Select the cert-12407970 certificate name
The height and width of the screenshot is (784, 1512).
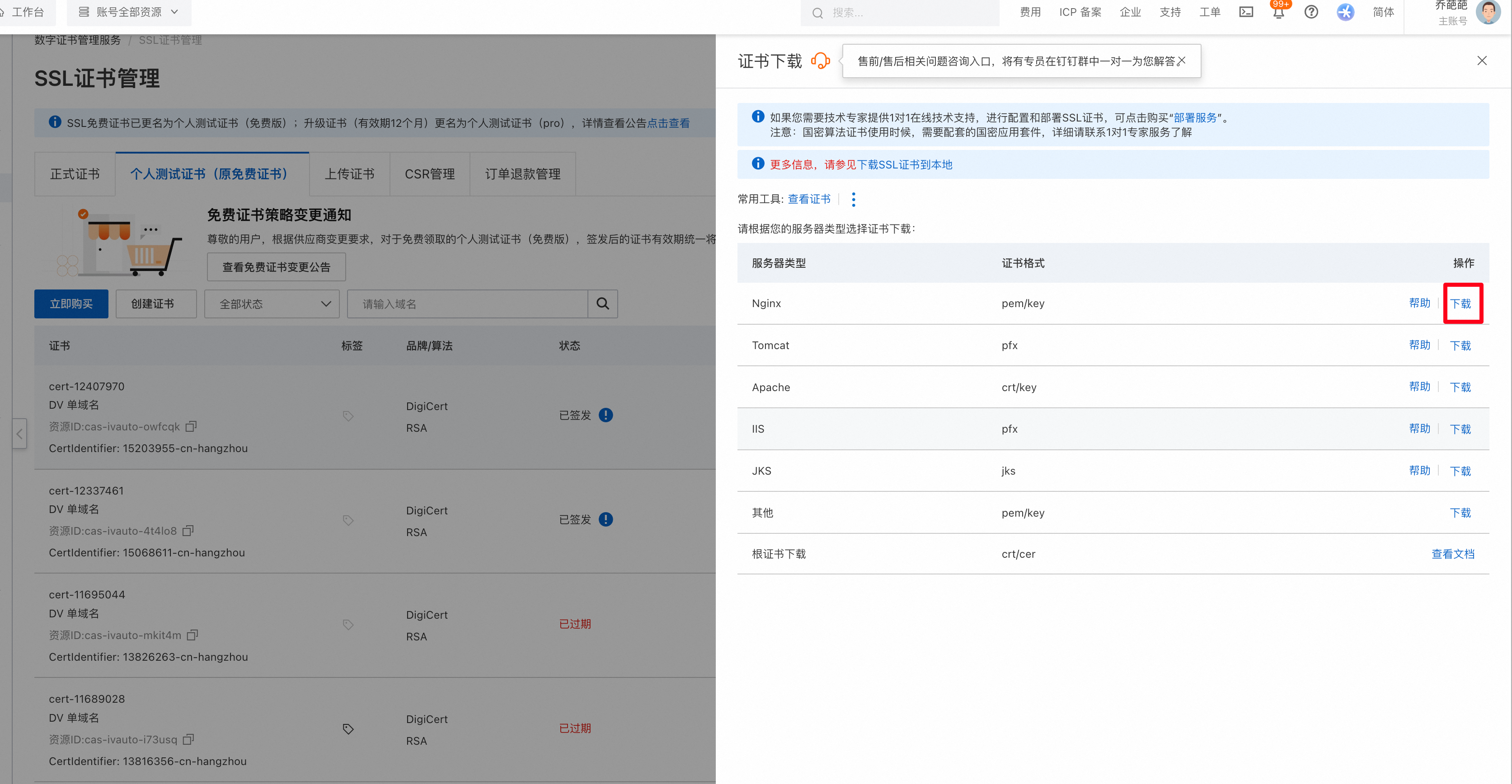point(86,387)
